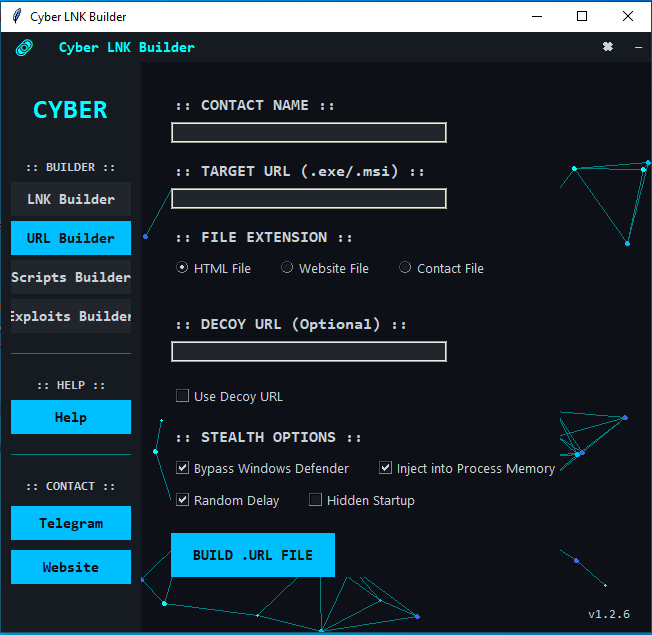Open the LNK Builder section
652x635 pixels.
(x=71, y=199)
